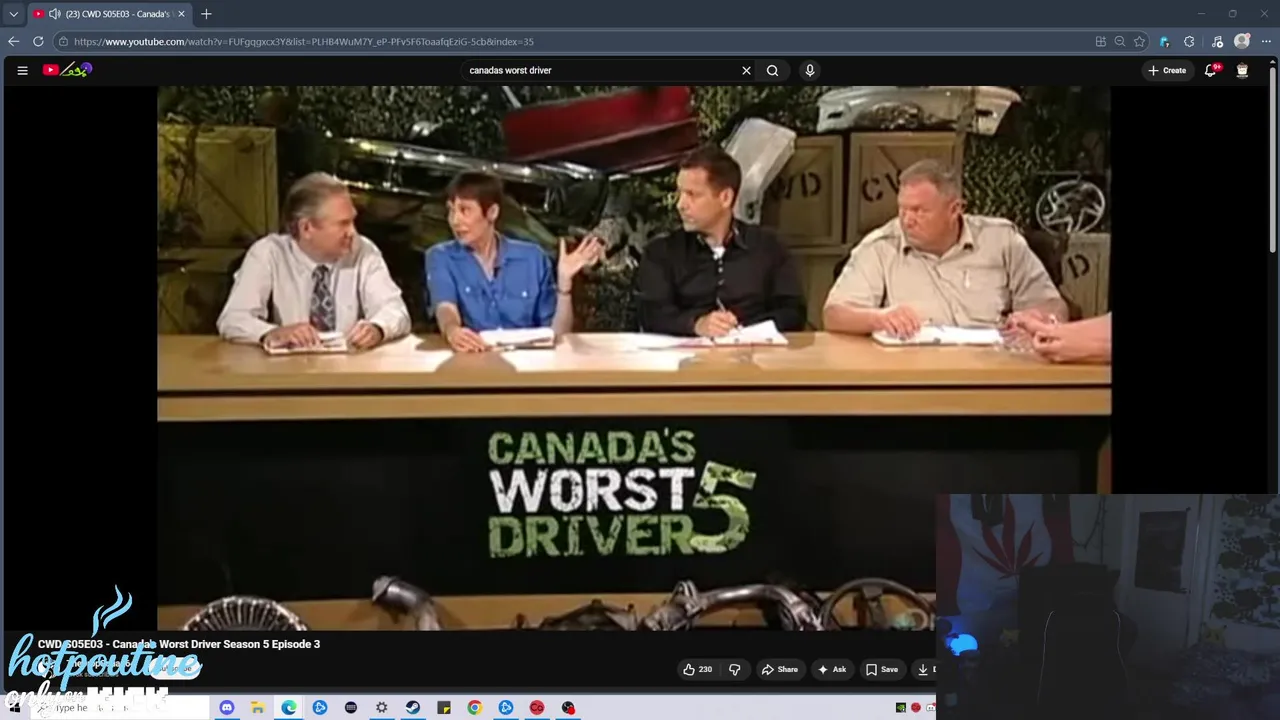Open the blue browser extension icon
The height and width of the screenshot is (720, 1280).
(1164, 41)
